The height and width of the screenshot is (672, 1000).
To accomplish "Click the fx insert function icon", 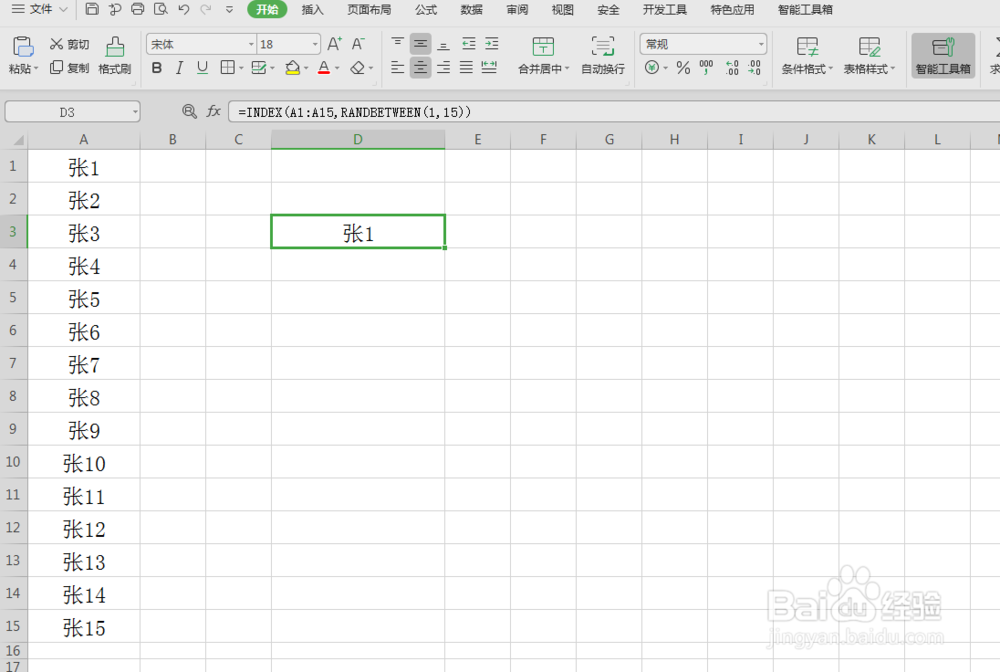I will click(x=213, y=112).
